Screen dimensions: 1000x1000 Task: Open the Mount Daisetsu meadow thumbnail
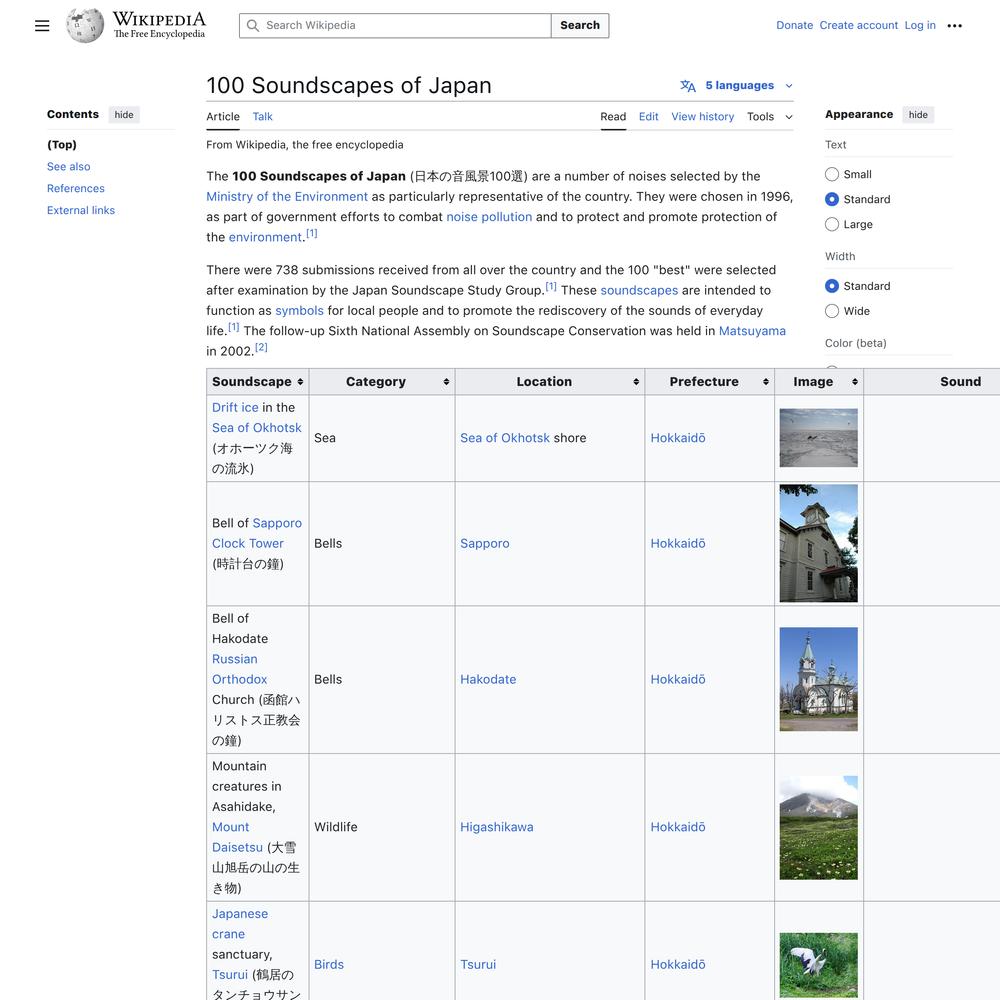pyautogui.click(x=818, y=827)
